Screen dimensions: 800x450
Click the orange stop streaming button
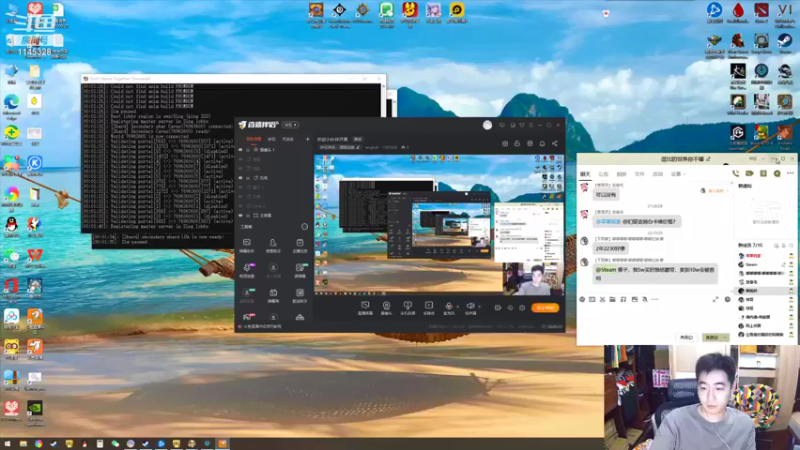click(x=545, y=308)
